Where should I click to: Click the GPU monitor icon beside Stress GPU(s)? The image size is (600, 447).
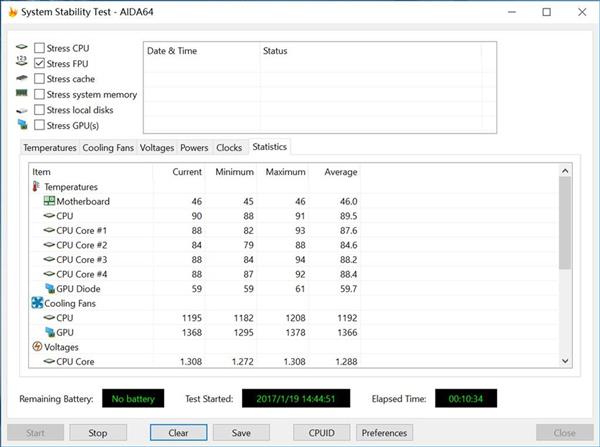[x=21, y=125]
